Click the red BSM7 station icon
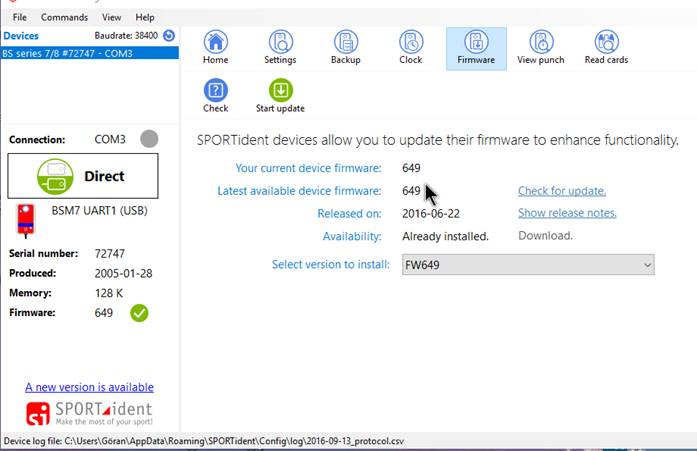697x451 pixels. 26,220
